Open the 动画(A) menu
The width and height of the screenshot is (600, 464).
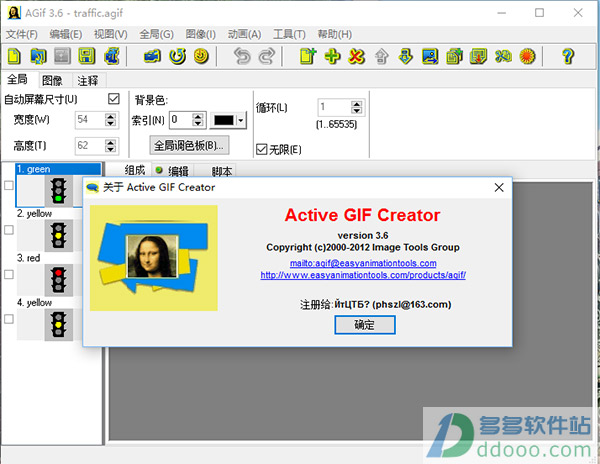[x=244, y=34]
